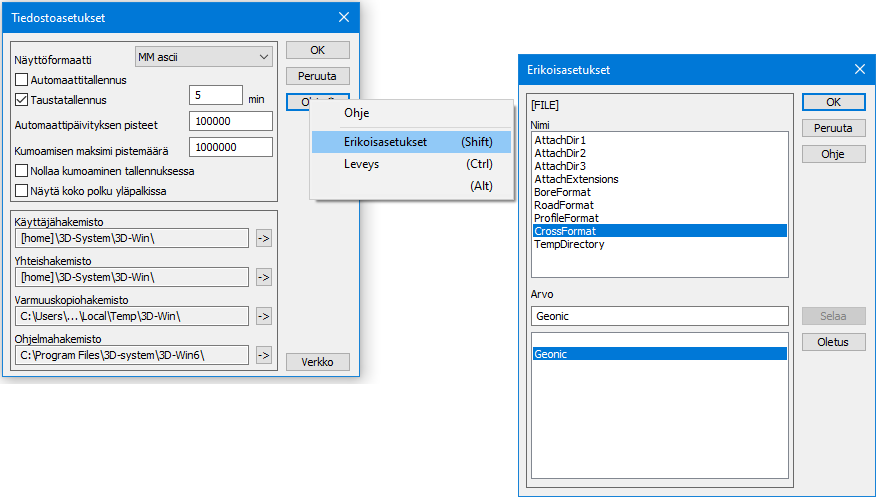Click the Taustatallennus minutes input field
Screen dimensions: 877x500
(x=215, y=96)
